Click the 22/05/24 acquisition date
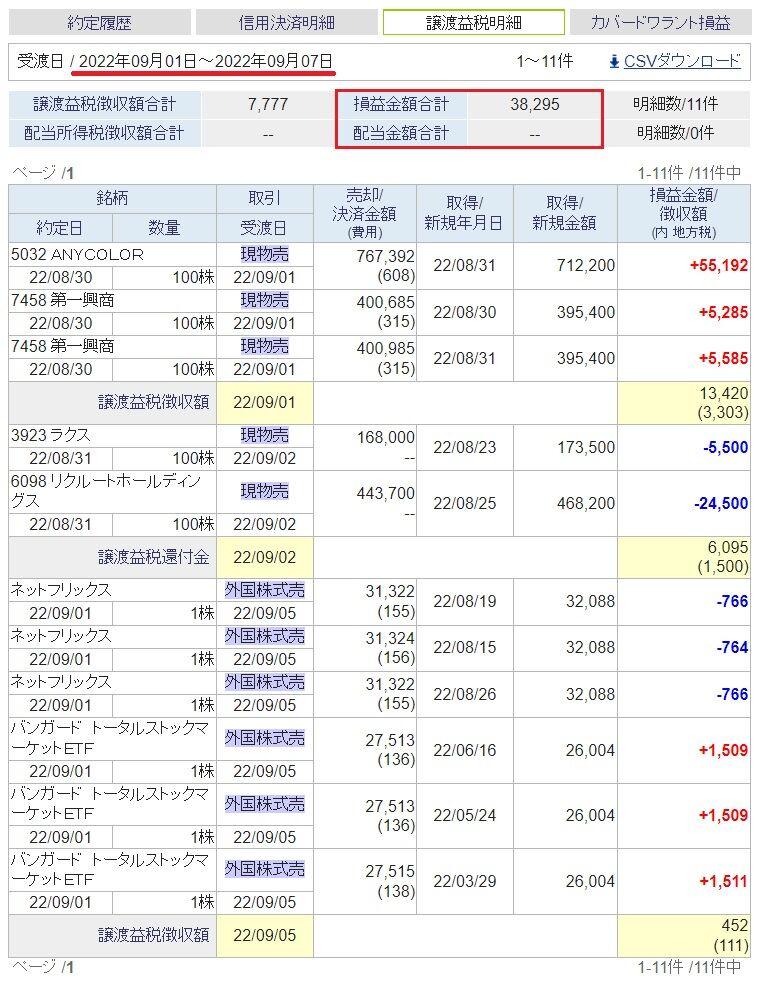The image size is (761, 985). 464,815
